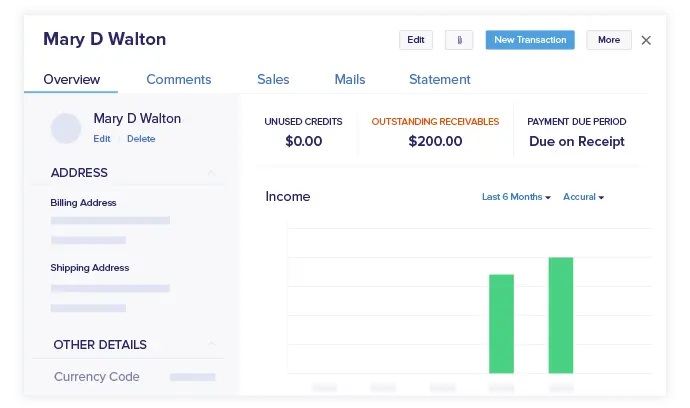Click the attachment paperclip icon
690x408 pixels.
coord(459,40)
